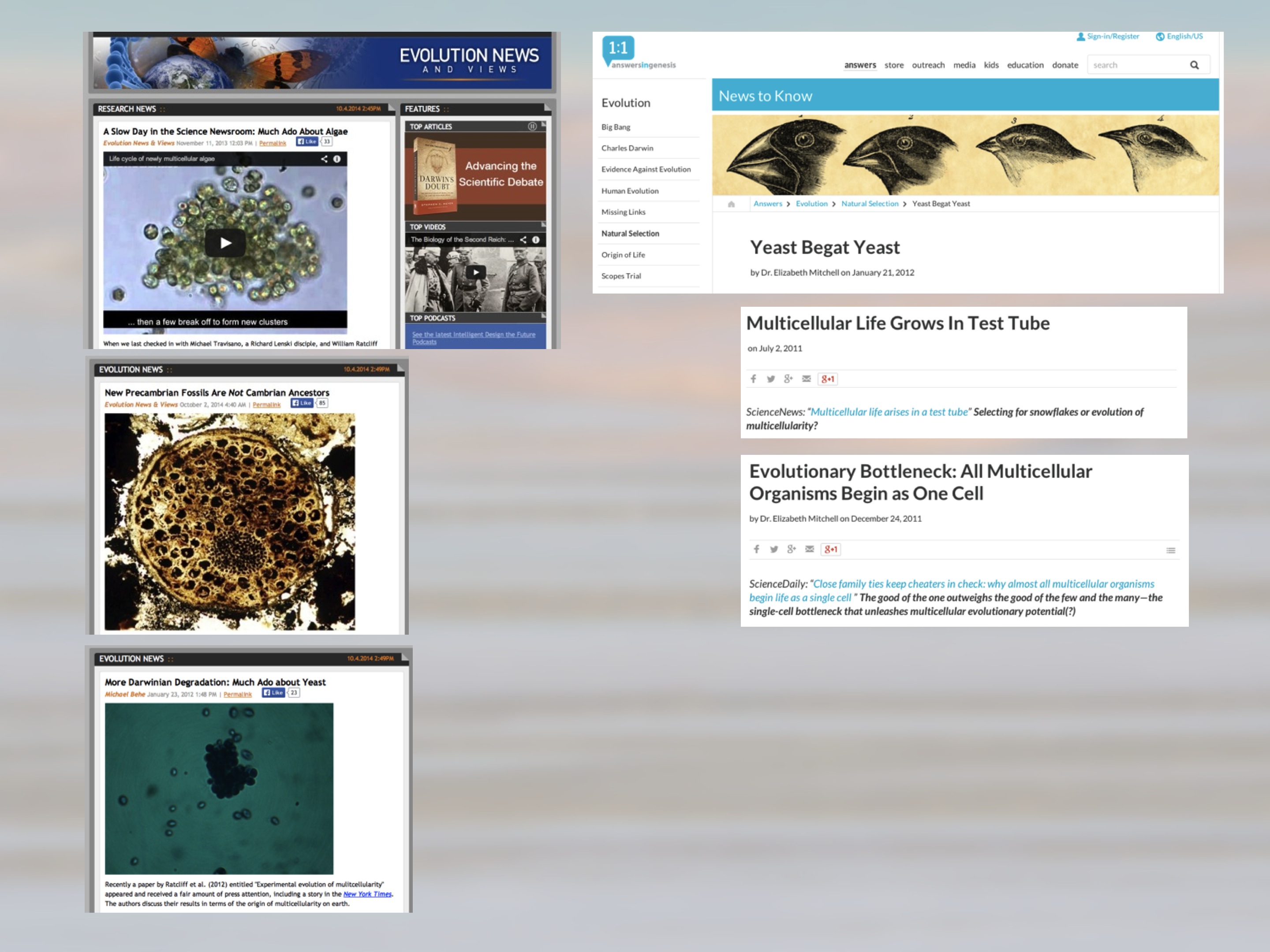Open the English/US language selector
The width and height of the screenshot is (1270, 952).
point(1179,36)
